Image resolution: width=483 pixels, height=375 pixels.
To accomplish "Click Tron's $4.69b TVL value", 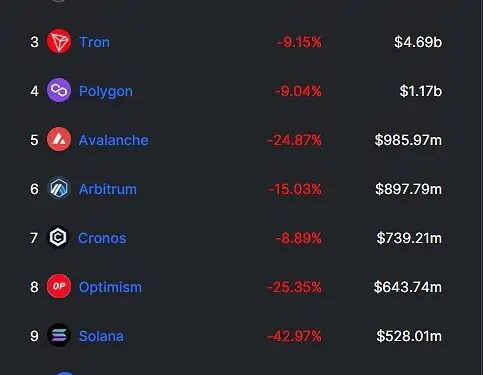I will point(418,42).
